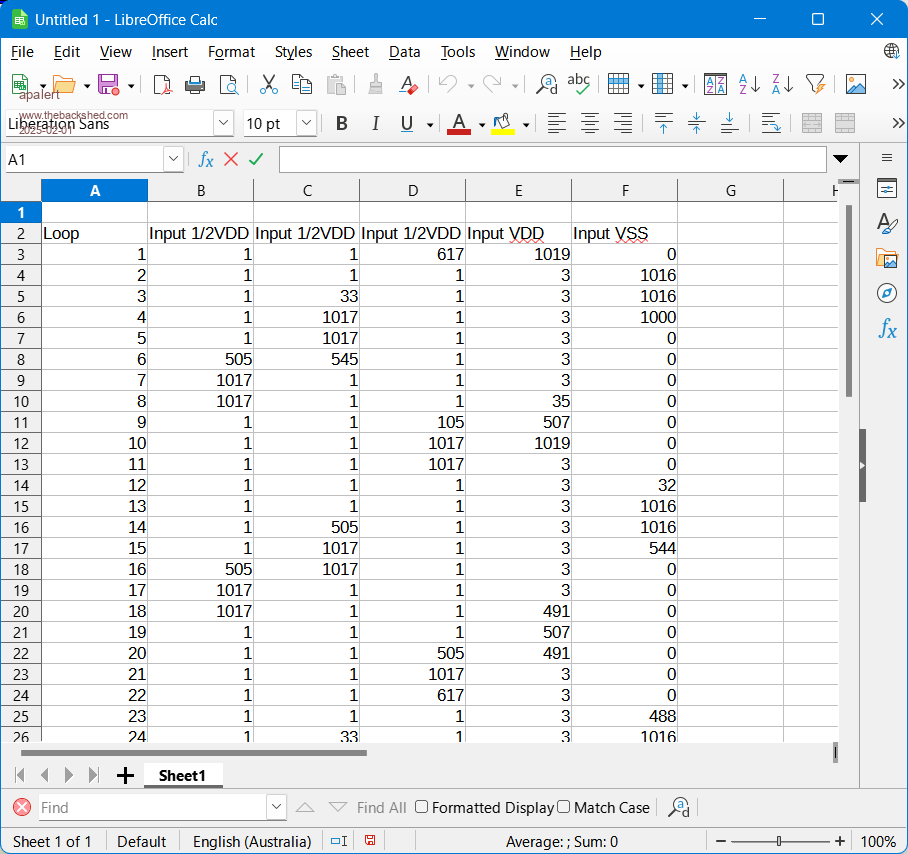Expand the font name dropdown
This screenshot has width=908, height=854.
coord(223,124)
